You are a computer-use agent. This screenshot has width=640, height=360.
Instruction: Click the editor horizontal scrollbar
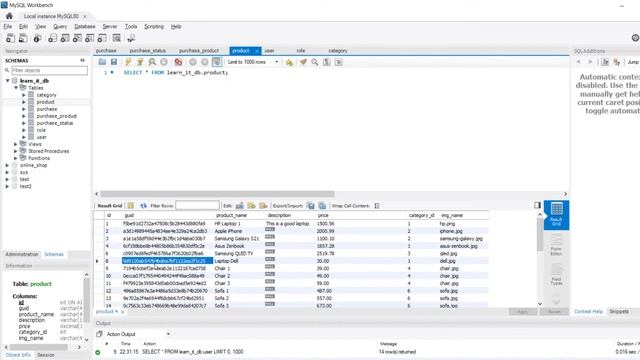click(x=217, y=194)
